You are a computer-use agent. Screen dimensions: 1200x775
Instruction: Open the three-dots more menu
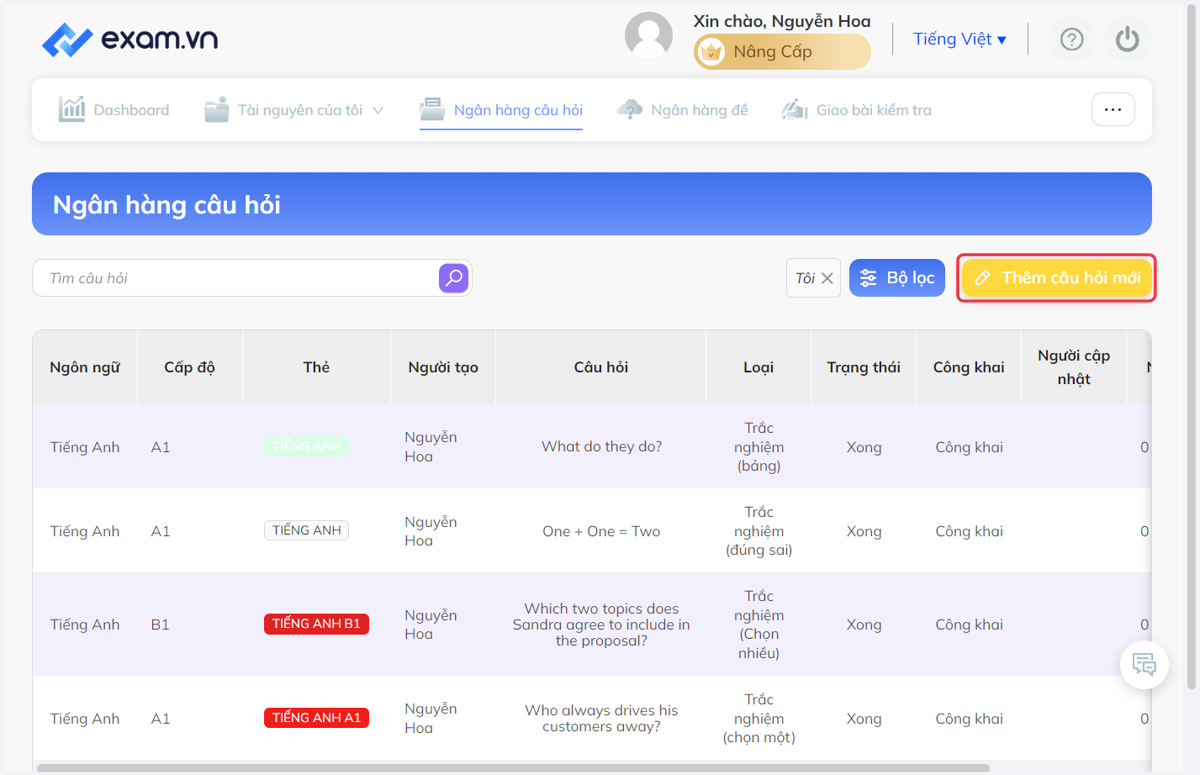coord(1113,110)
